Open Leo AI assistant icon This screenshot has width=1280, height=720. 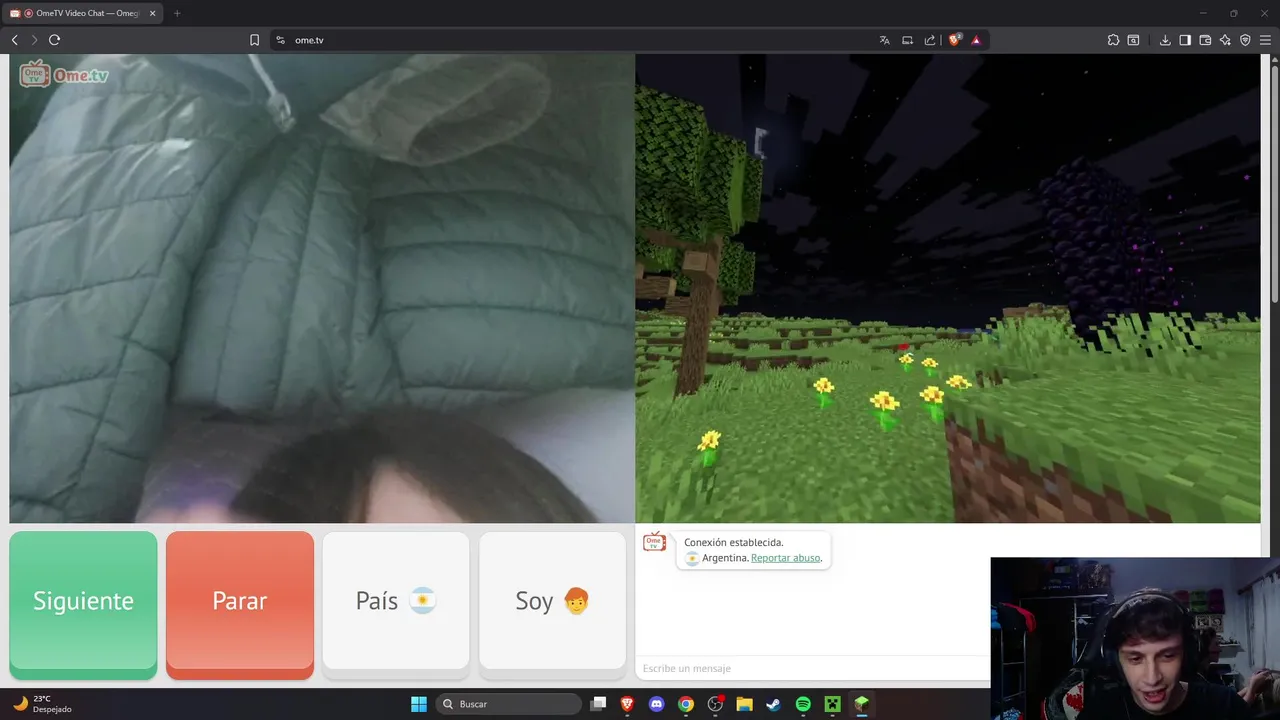click(x=1225, y=40)
